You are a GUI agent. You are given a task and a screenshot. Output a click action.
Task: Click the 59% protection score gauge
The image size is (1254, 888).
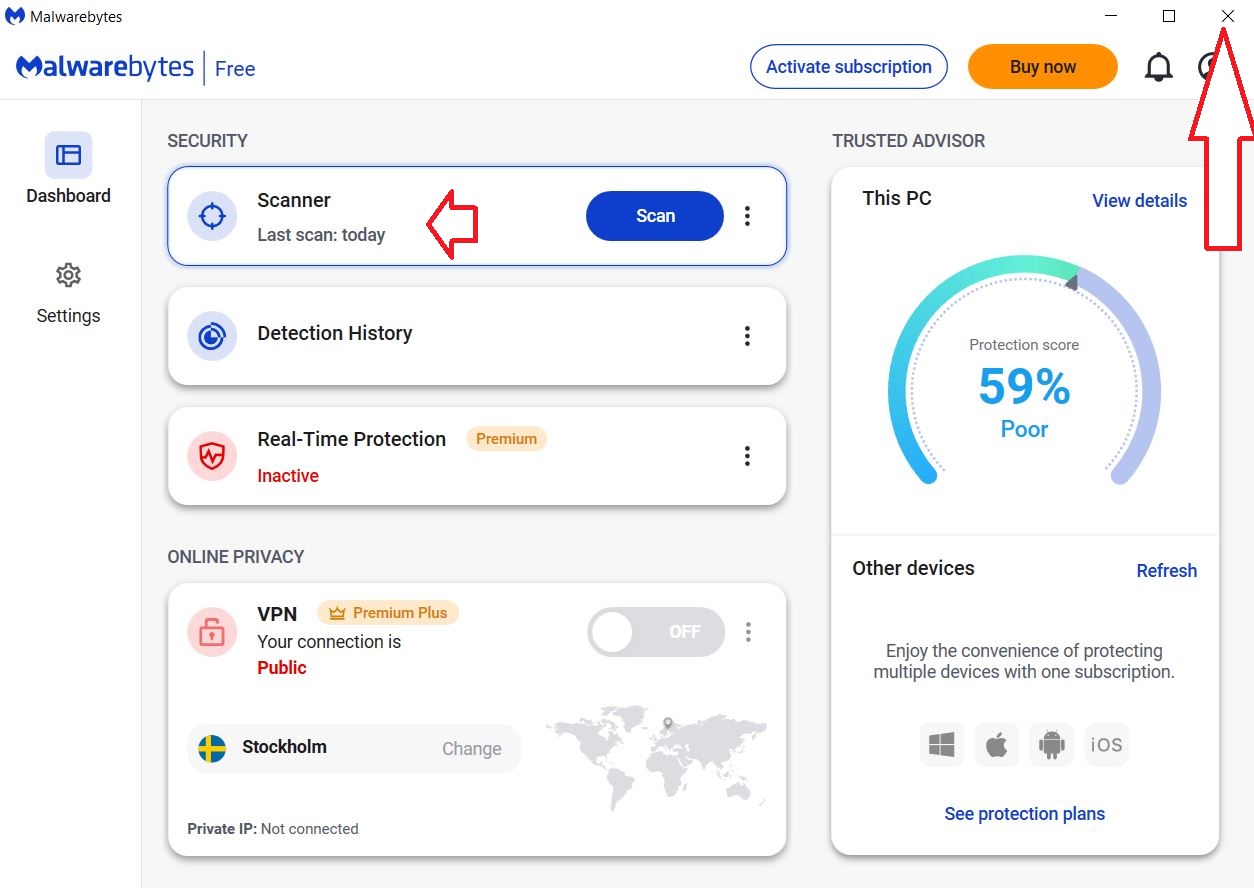(1025, 371)
